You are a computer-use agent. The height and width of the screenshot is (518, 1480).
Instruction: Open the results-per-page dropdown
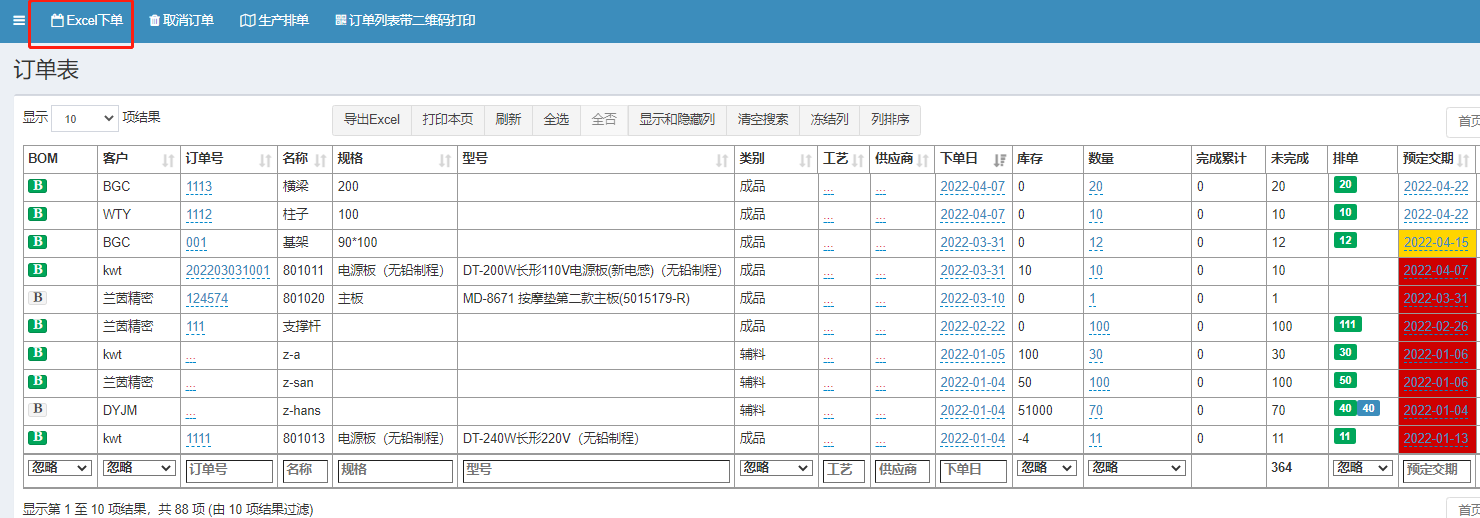click(x=84, y=118)
